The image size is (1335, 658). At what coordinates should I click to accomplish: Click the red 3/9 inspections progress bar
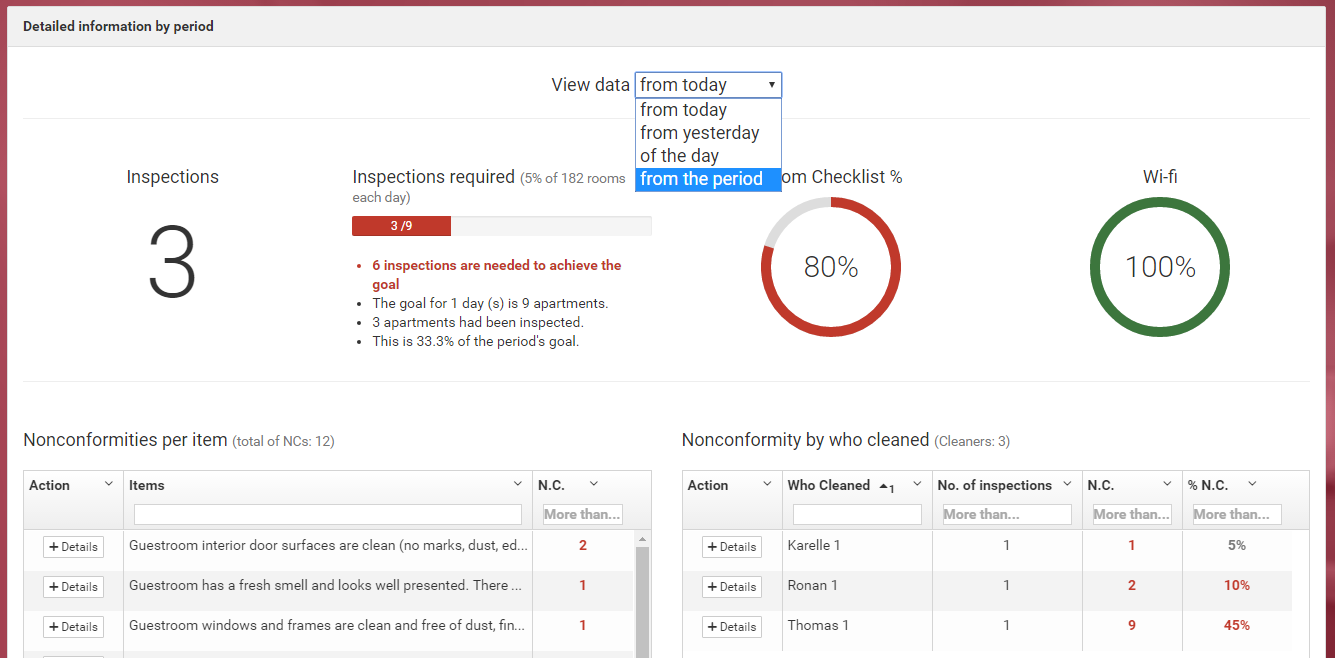coord(401,226)
